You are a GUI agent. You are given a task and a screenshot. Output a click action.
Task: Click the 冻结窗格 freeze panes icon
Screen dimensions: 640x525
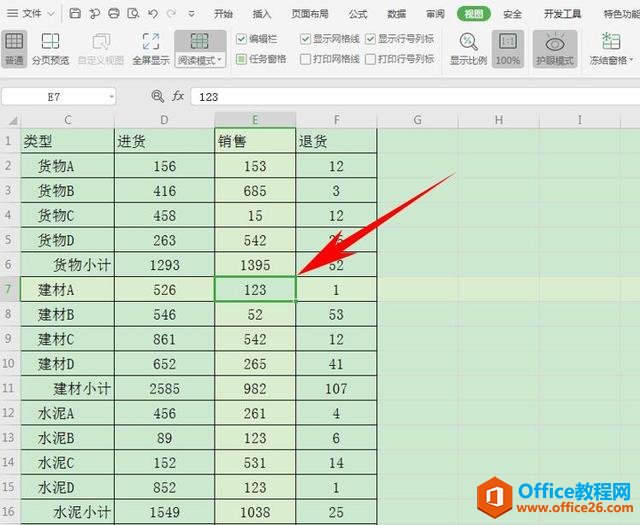[611, 41]
